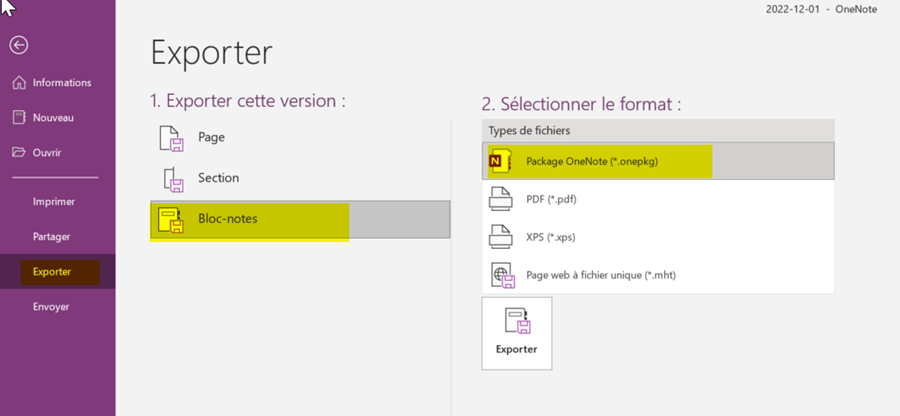Screen dimensions: 900x416
Task: Click the Informations clipboard icon
Action: coord(18,82)
